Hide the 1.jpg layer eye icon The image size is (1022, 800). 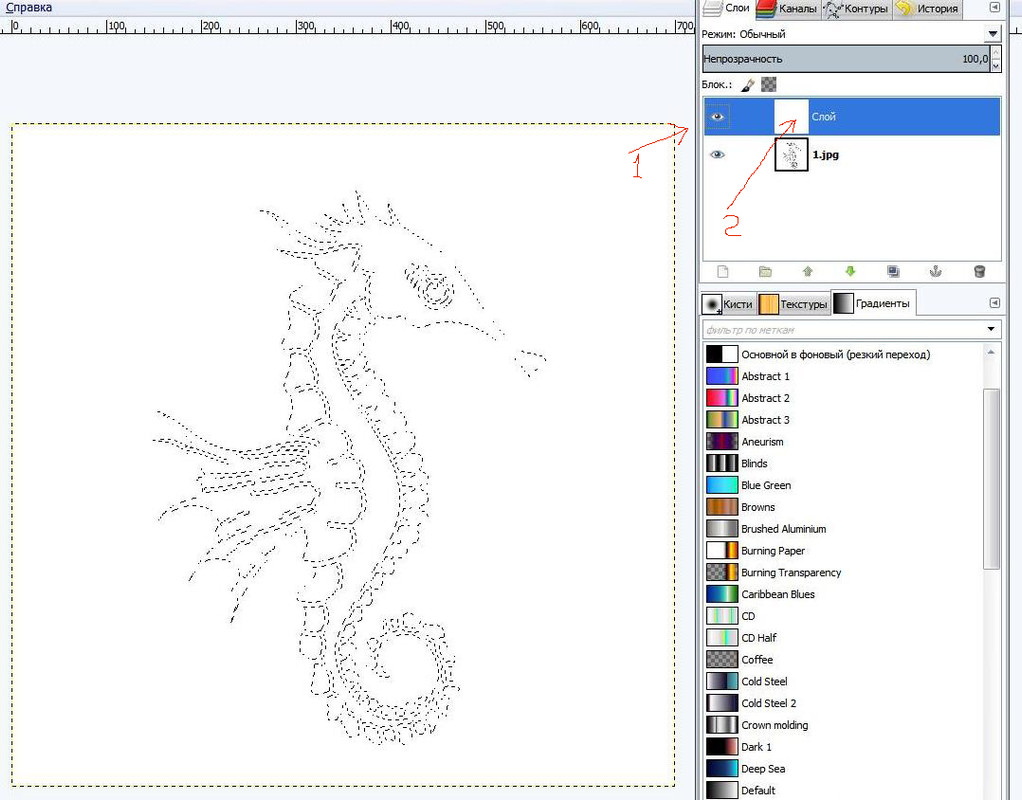click(717, 155)
